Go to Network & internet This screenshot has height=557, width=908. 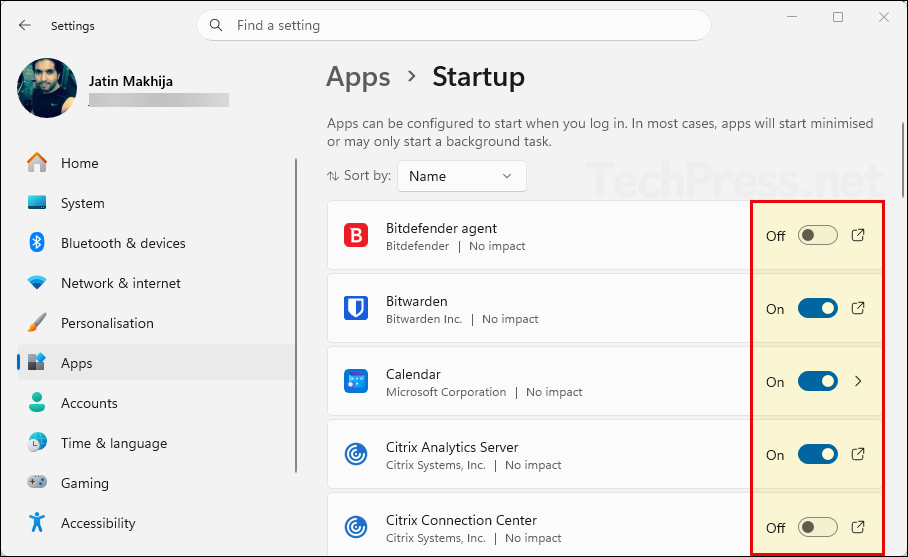[x=156, y=283]
